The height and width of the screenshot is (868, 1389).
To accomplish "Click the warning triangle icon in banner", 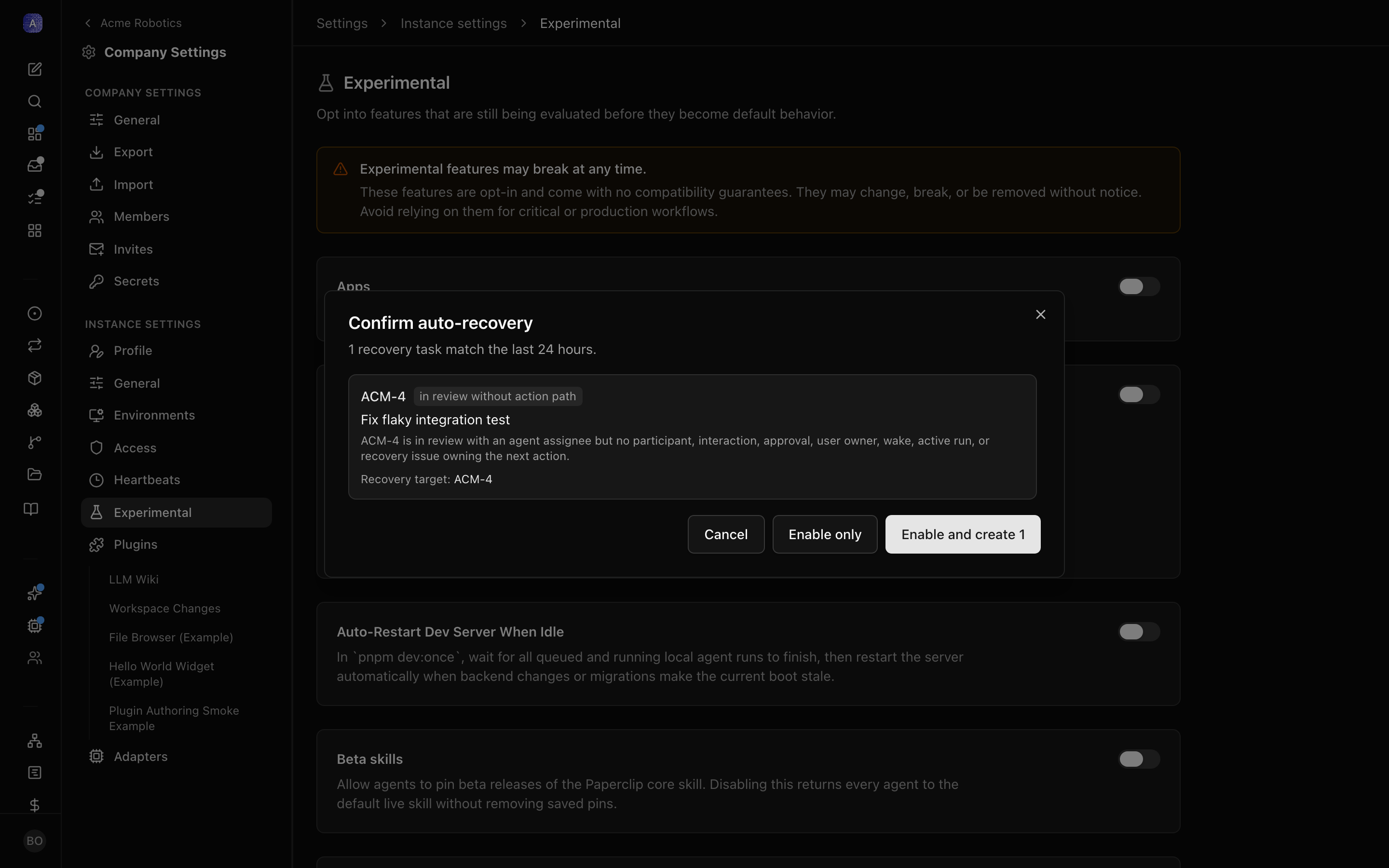I will pos(340,169).
